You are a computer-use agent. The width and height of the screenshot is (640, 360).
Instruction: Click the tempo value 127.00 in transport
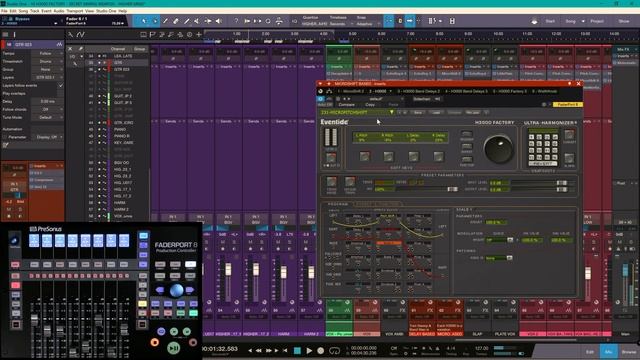tap(482, 348)
